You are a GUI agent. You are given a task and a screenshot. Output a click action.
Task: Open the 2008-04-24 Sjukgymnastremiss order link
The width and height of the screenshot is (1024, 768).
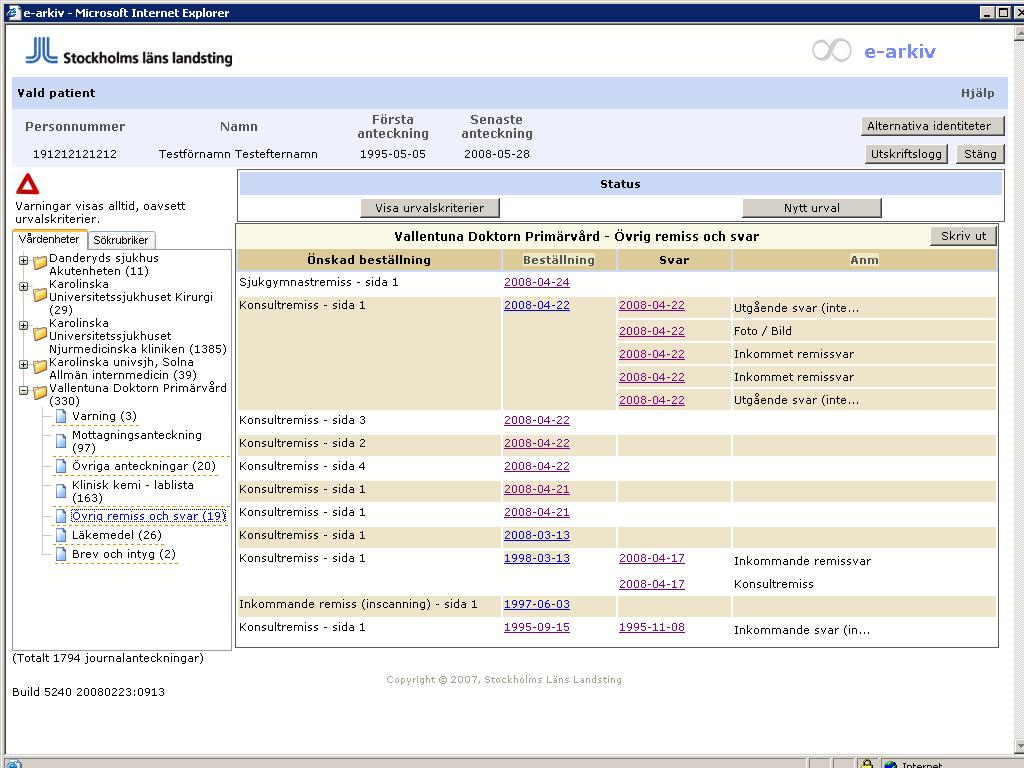(537, 282)
